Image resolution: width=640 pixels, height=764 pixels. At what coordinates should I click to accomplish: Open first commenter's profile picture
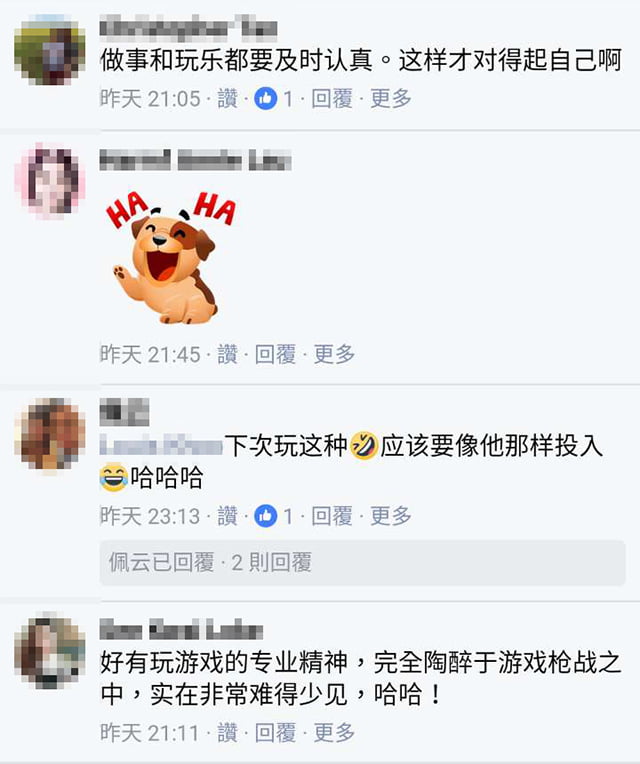[50, 50]
